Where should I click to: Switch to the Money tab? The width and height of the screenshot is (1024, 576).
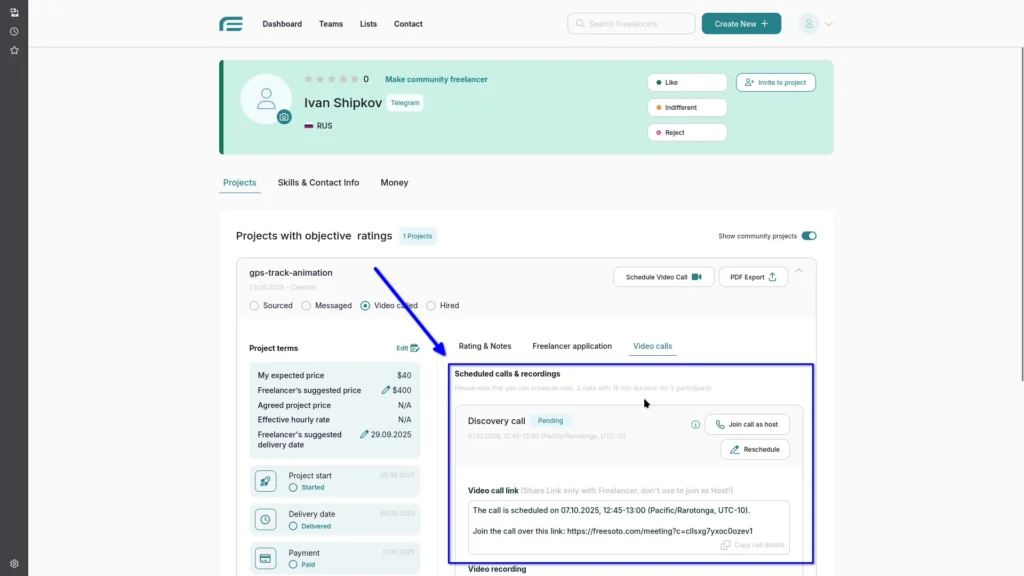coord(394,182)
